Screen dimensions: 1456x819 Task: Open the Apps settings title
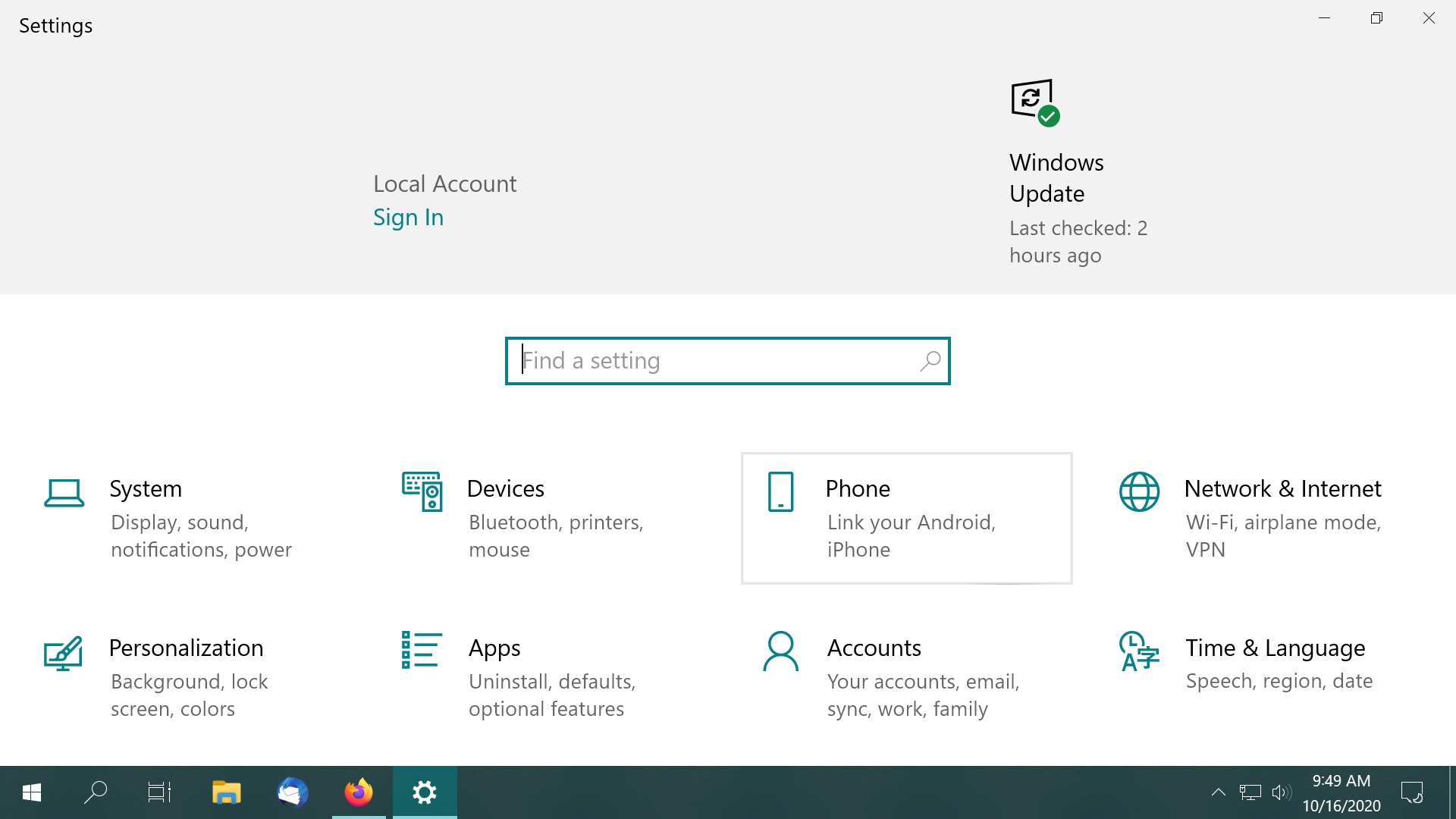click(494, 648)
